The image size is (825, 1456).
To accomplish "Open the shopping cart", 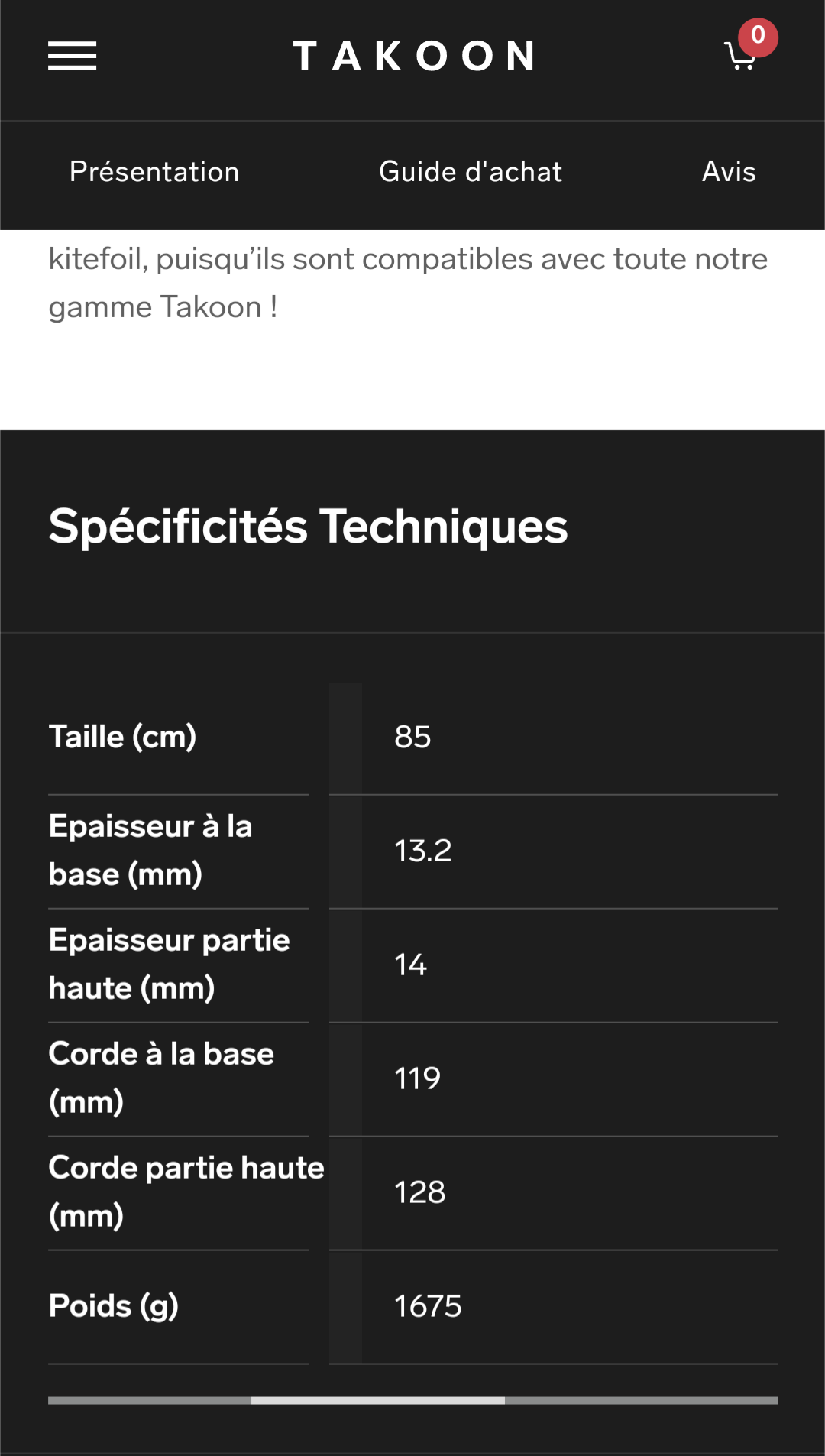I will click(x=739, y=58).
